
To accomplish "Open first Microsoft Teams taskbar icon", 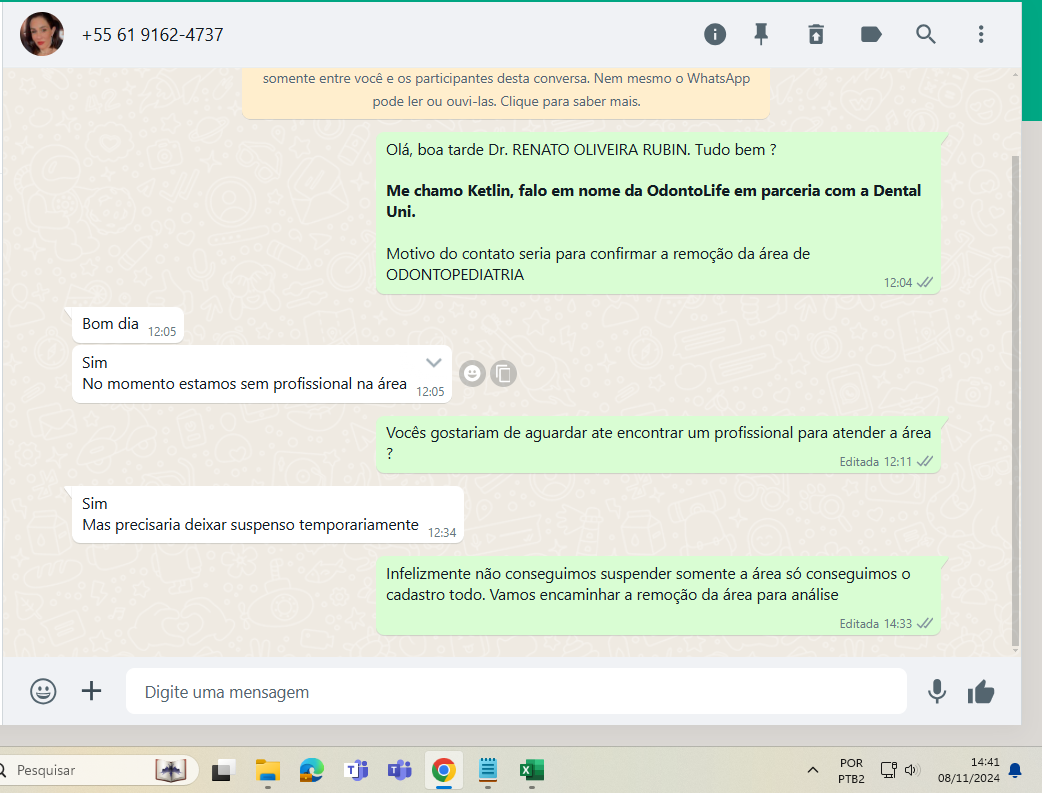I will 356,770.
